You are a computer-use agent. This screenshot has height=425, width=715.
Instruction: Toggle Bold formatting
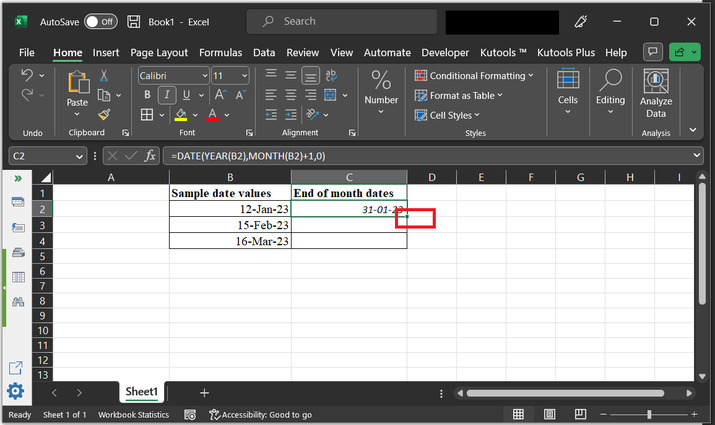[x=147, y=95]
